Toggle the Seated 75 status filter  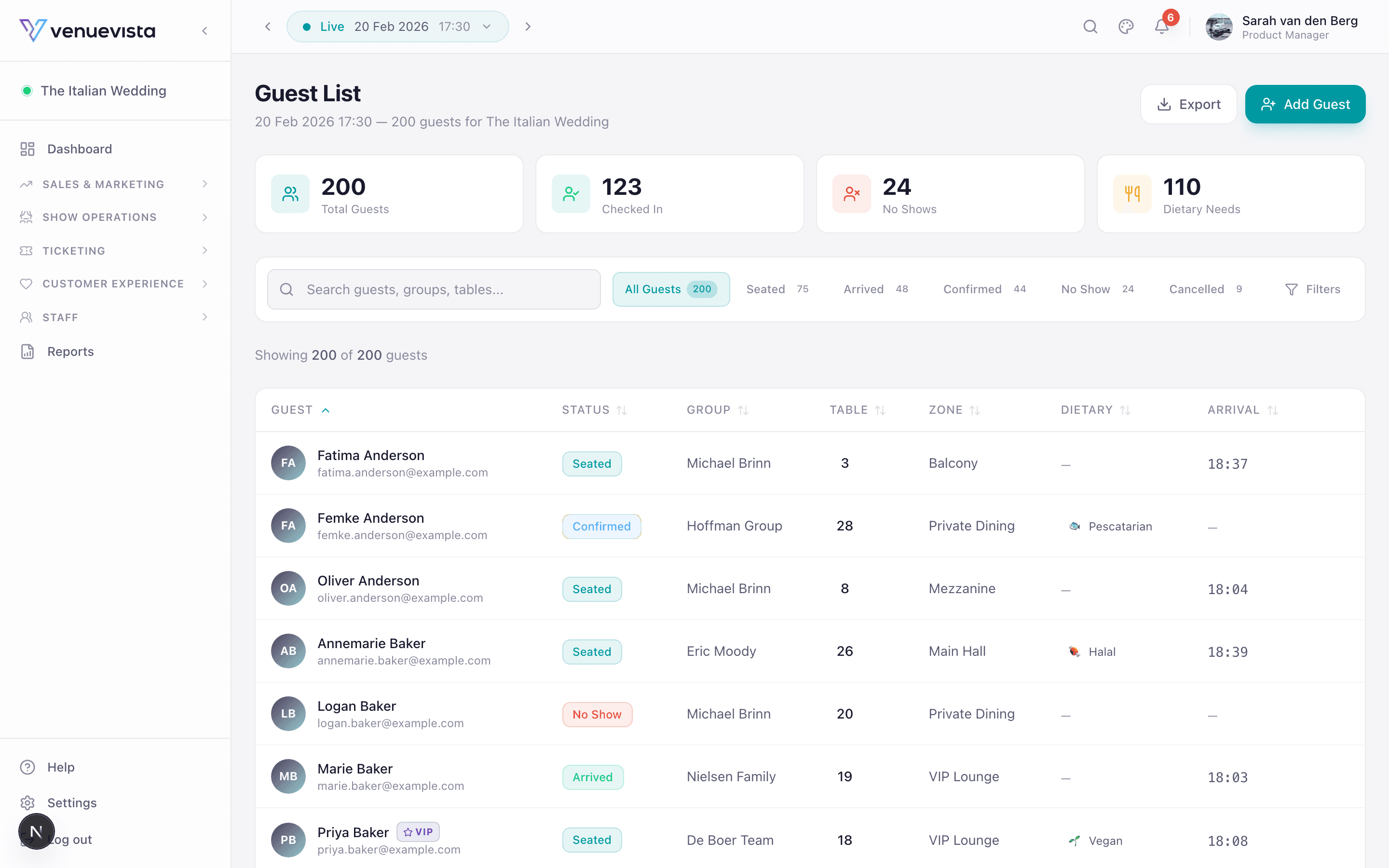pyautogui.click(x=778, y=289)
